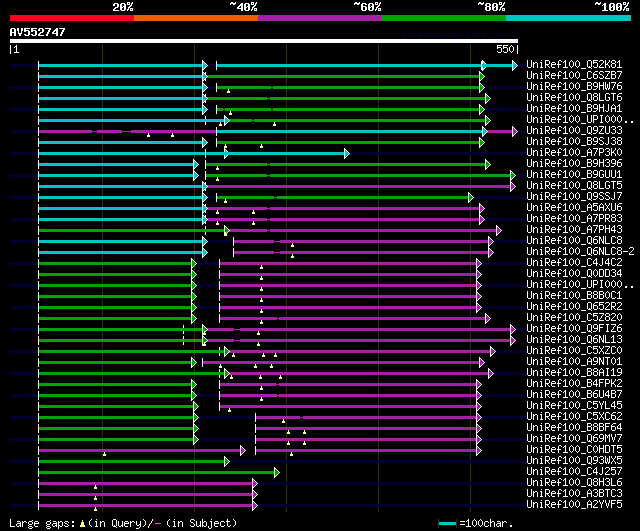Click the UniRef100_A5AXU6 text
The width and height of the screenshot is (640, 531).
(574, 208)
